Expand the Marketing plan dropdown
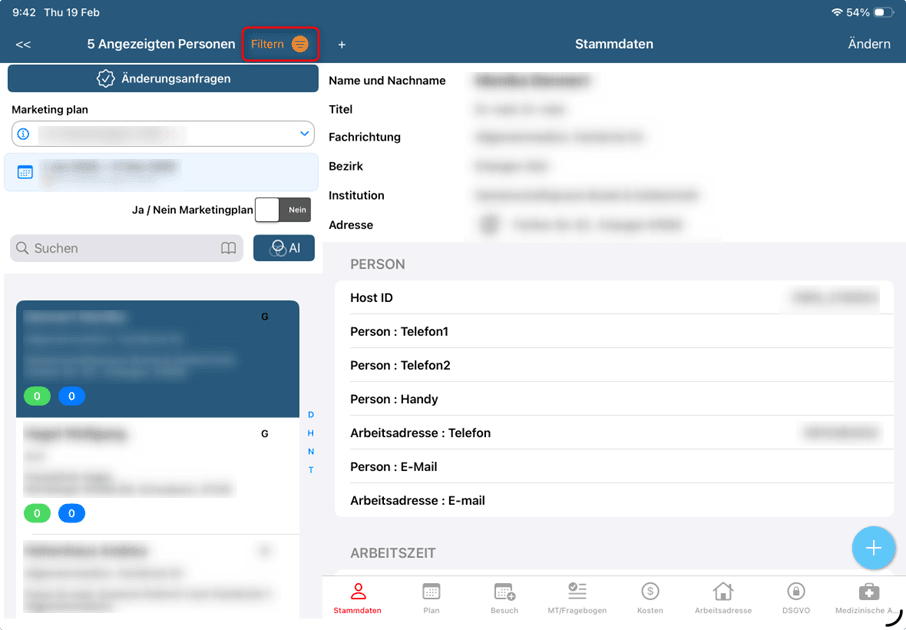 click(x=304, y=134)
